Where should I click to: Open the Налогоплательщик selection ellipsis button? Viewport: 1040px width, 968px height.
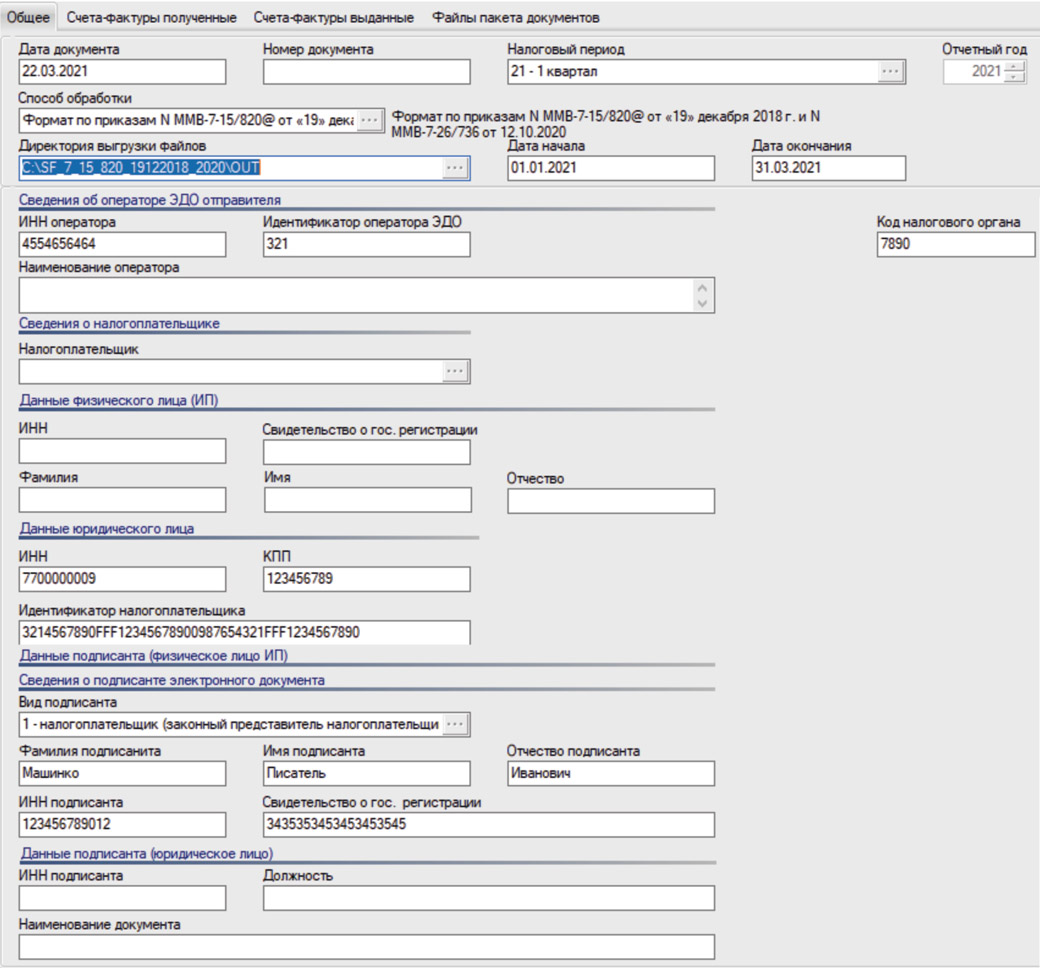tap(455, 372)
